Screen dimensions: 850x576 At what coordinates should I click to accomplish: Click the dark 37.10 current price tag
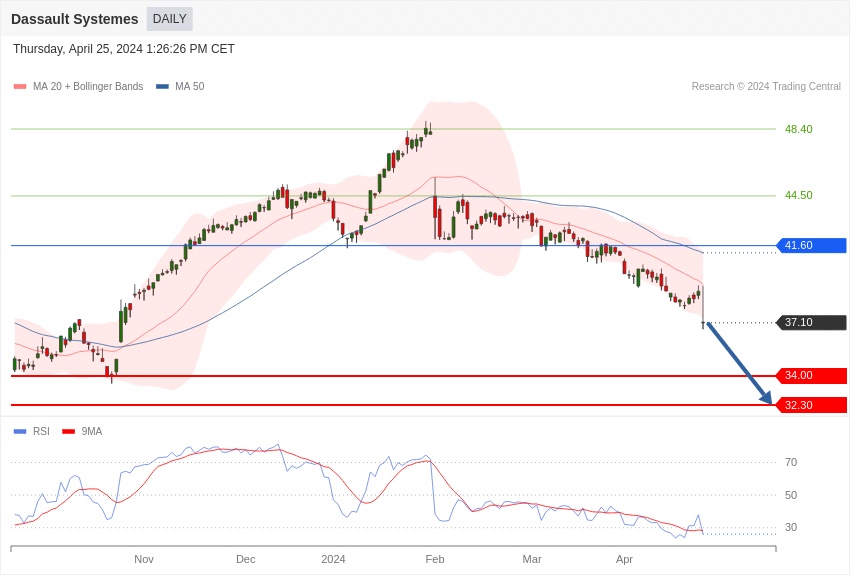click(811, 322)
